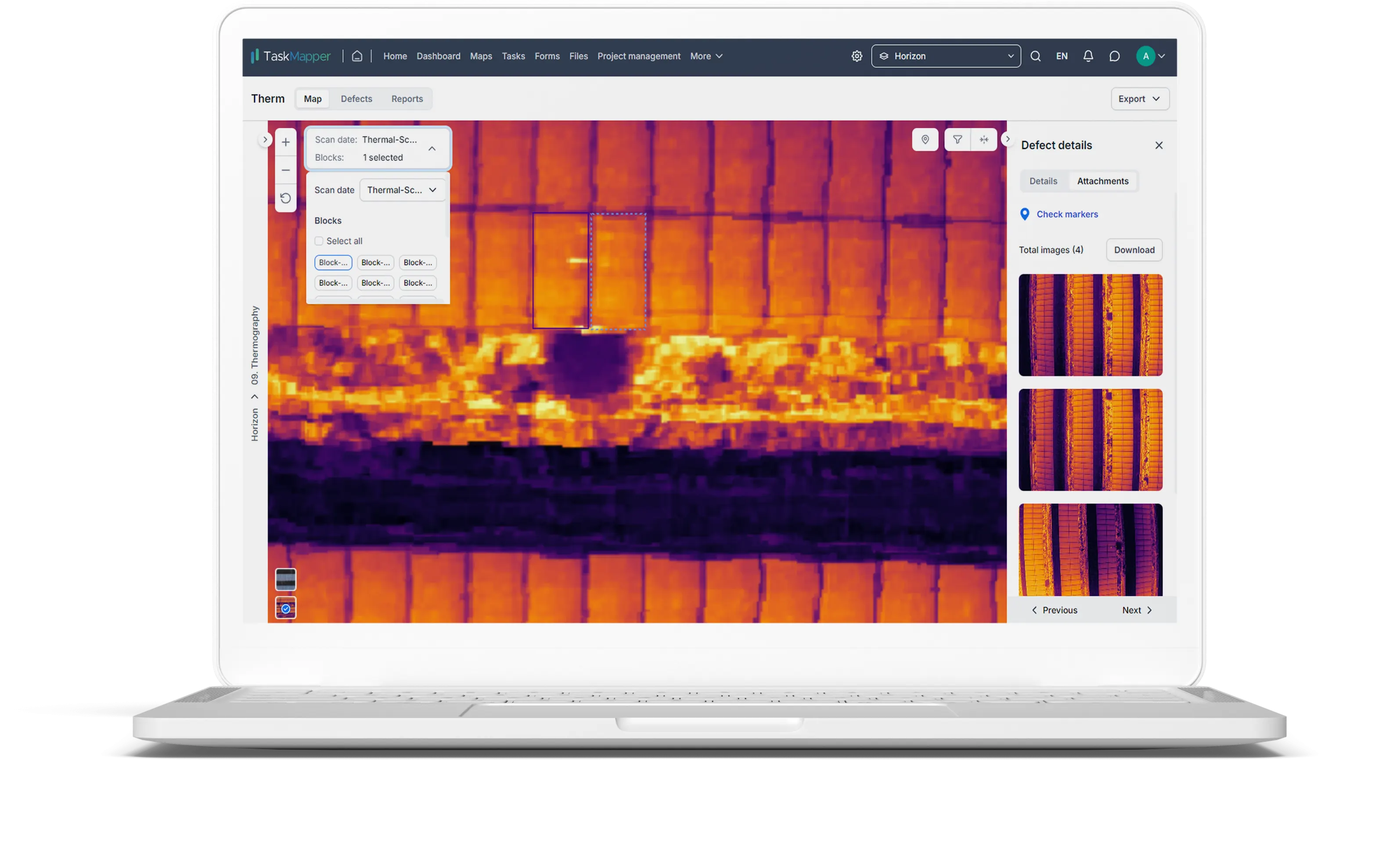Open the Horizon project dropdown
Viewport: 1400px width, 853px height.
coord(946,56)
